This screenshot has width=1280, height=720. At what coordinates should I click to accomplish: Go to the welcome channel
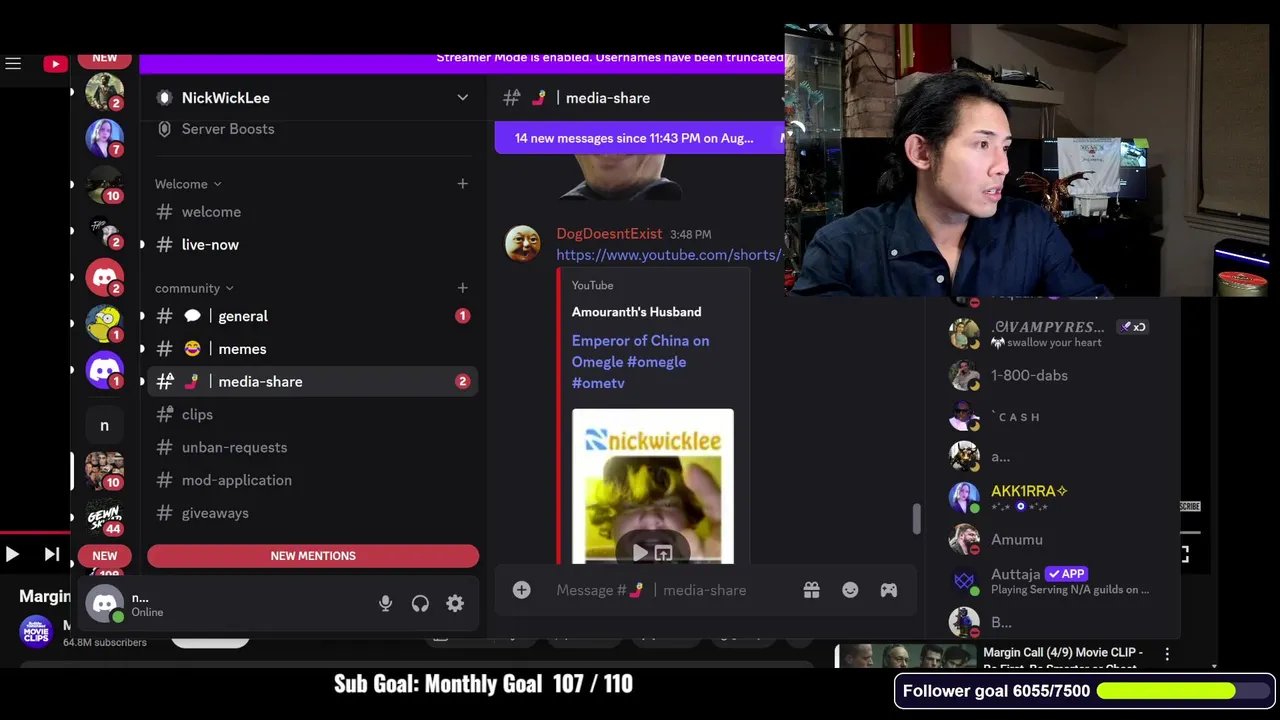point(313,212)
